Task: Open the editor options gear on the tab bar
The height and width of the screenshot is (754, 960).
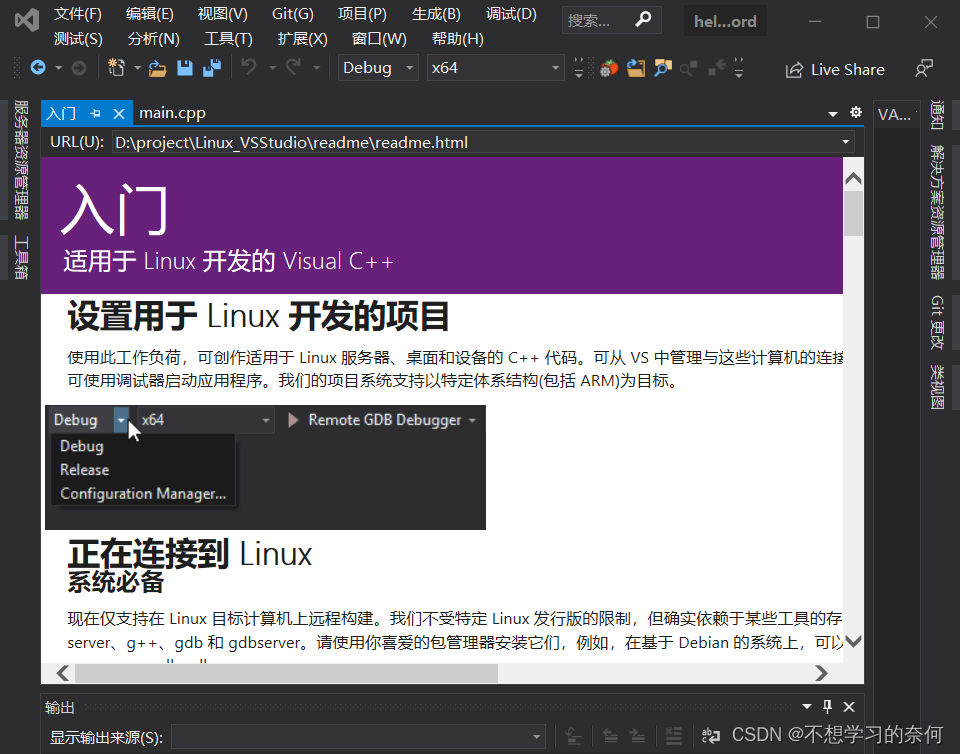Action: pos(855,113)
